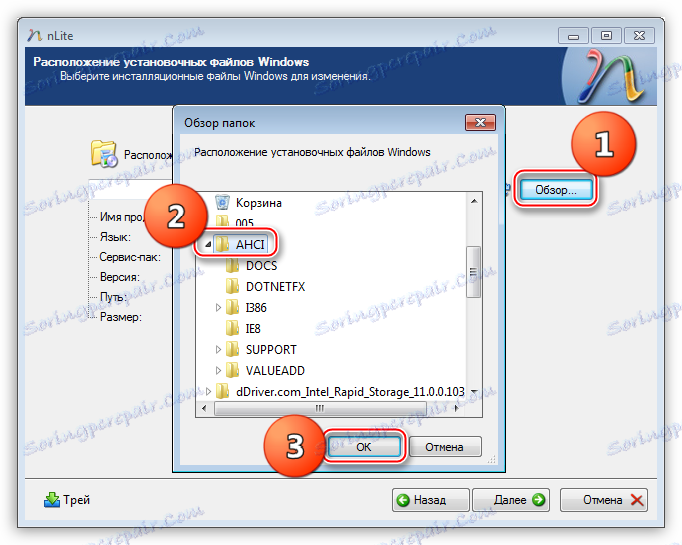
Task: Select the Корзина recycle bin item
Action: point(258,203)
